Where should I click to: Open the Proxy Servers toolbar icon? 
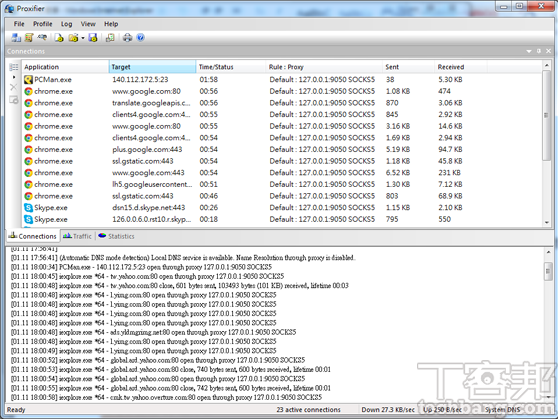point(16,37)
